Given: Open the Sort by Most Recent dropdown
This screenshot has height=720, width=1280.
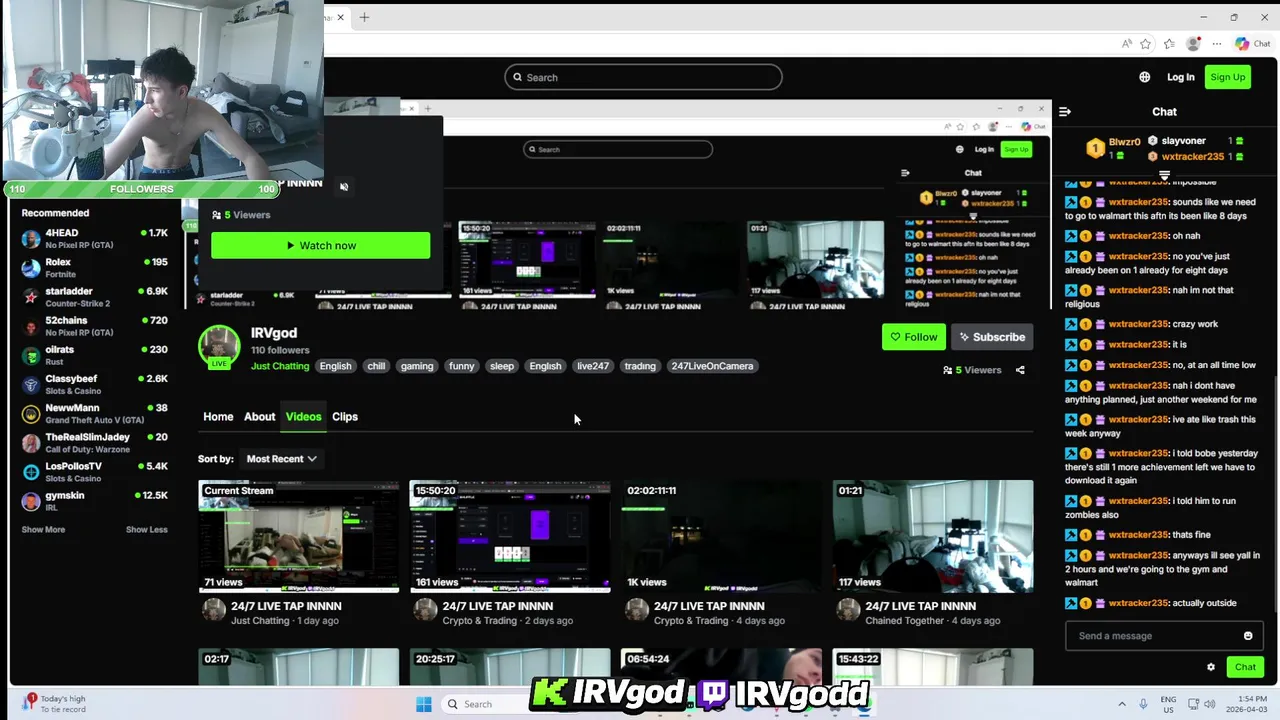Looking at the screenshot, I should click(x=281, y=459).
